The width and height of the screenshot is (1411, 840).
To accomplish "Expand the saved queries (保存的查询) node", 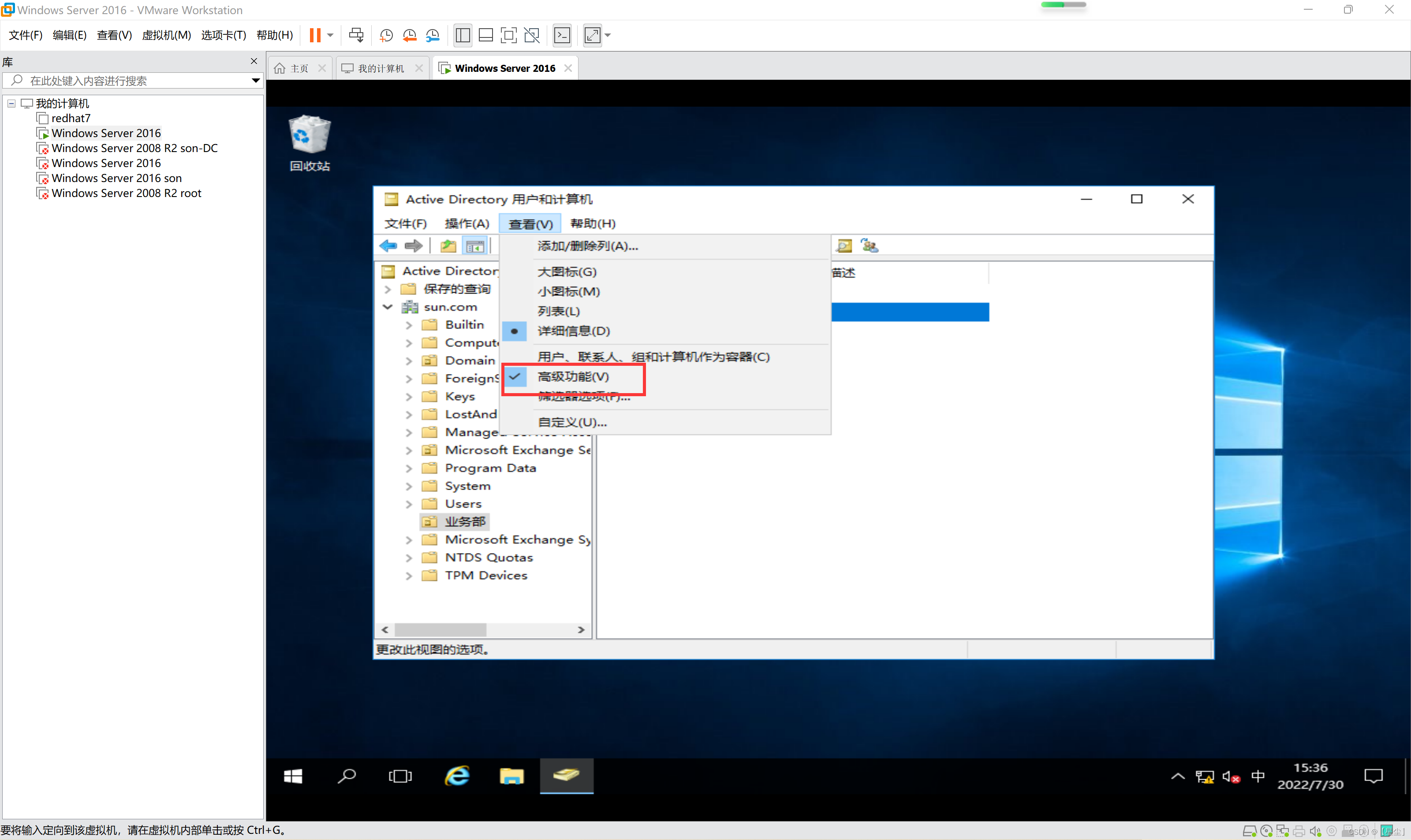I will (x=388, y=290).
